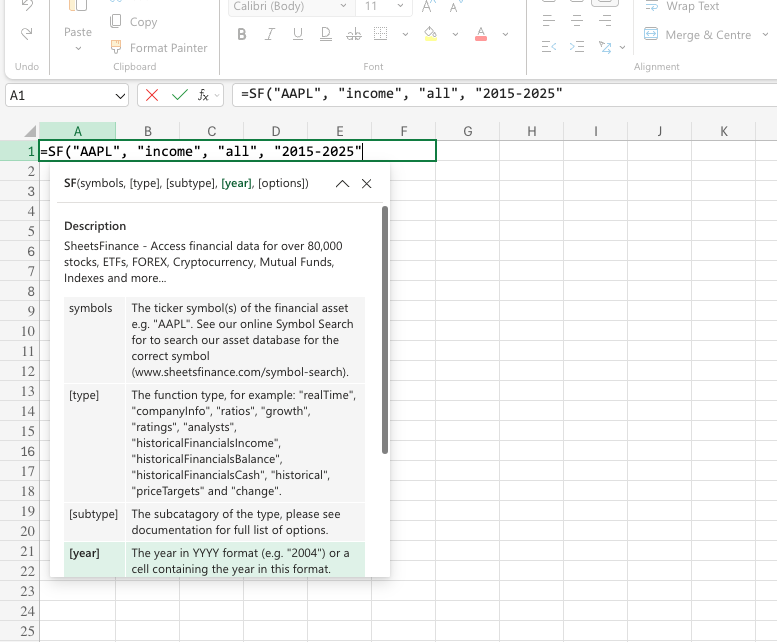This screenshot has height=642, width=777.
Task: Select column B header
Action: point(148,131)
